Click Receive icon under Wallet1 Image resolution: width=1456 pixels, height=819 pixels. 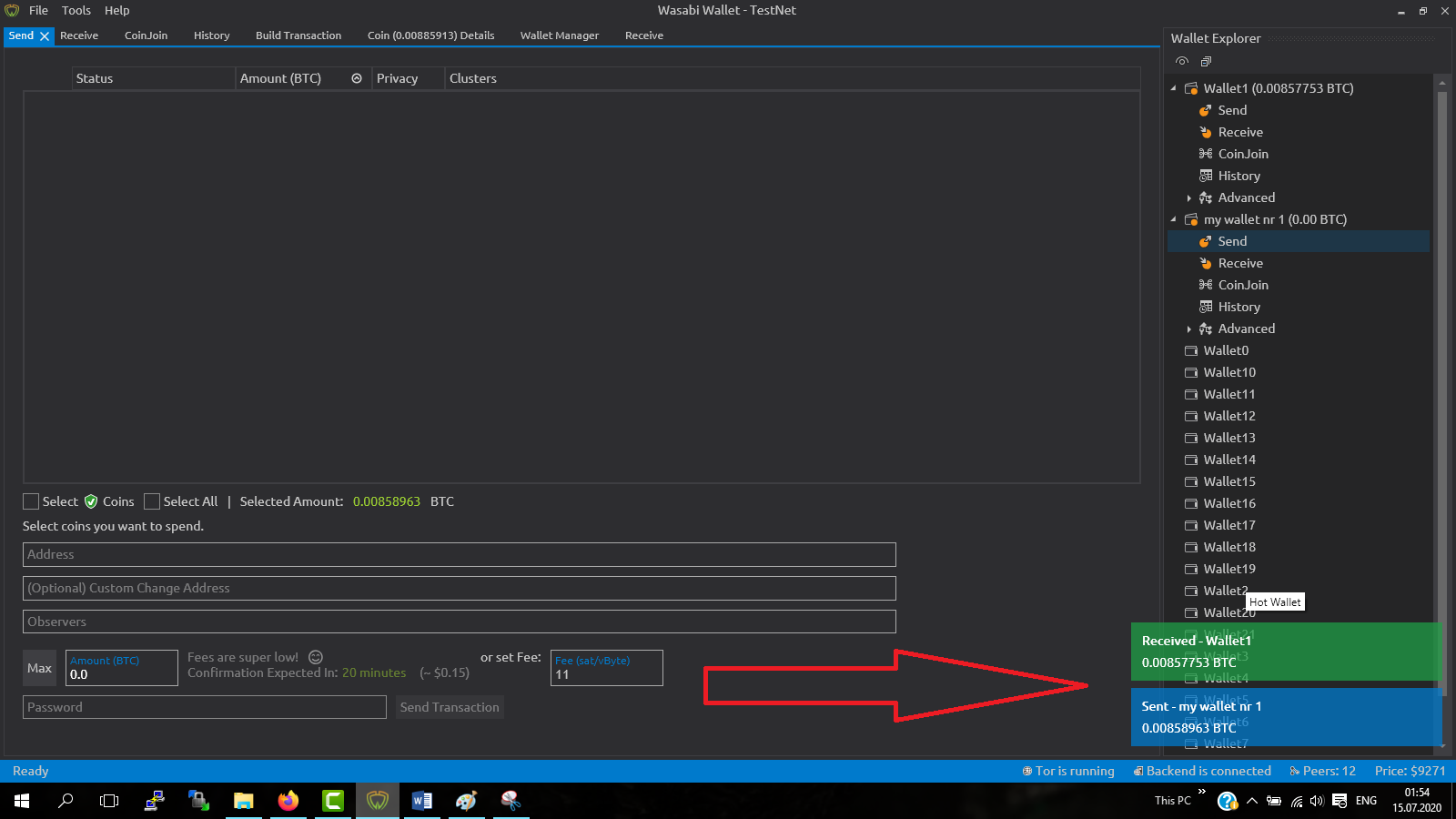click(1205, 132)
